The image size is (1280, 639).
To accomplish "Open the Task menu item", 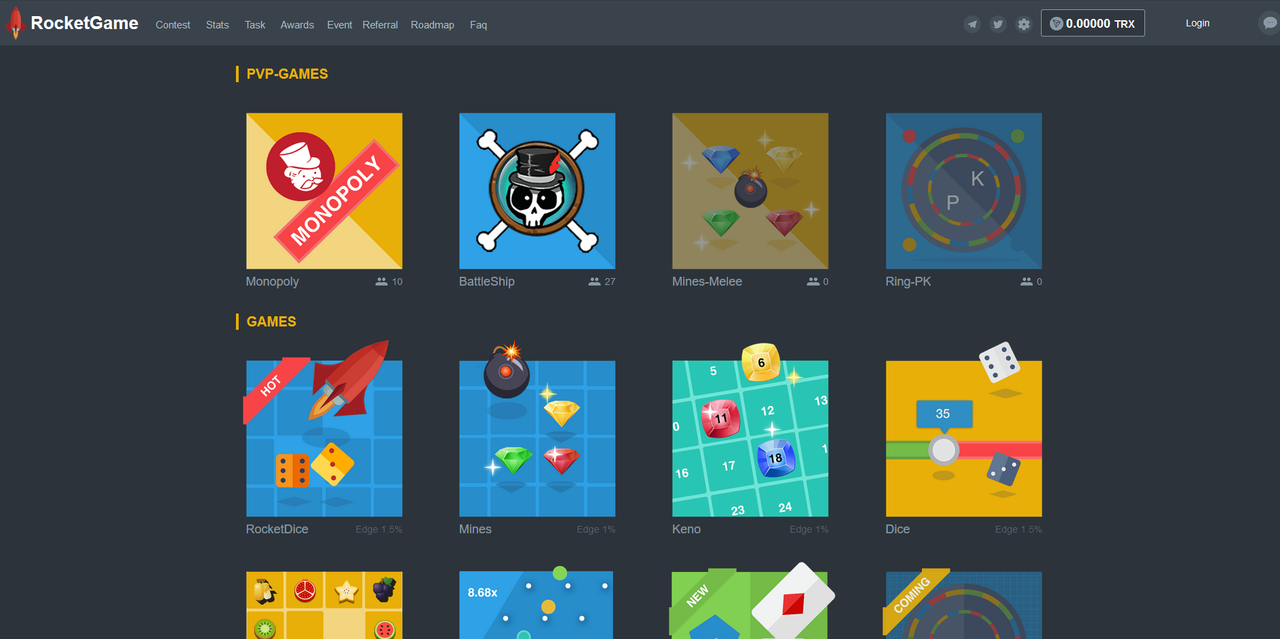I will pyautogui.click(x=255, y=25).
